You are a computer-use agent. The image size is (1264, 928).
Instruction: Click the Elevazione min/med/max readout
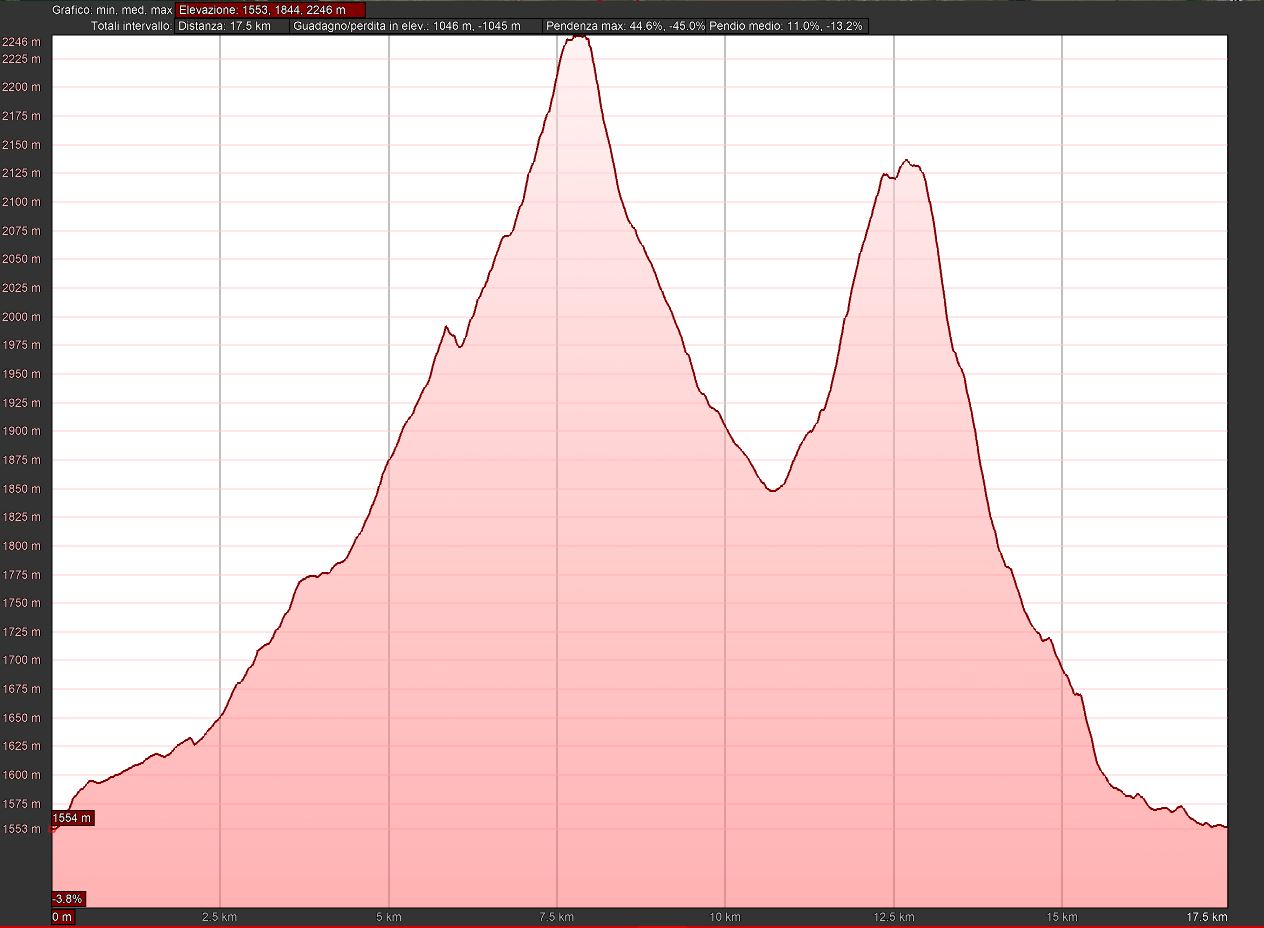[270, 10]
